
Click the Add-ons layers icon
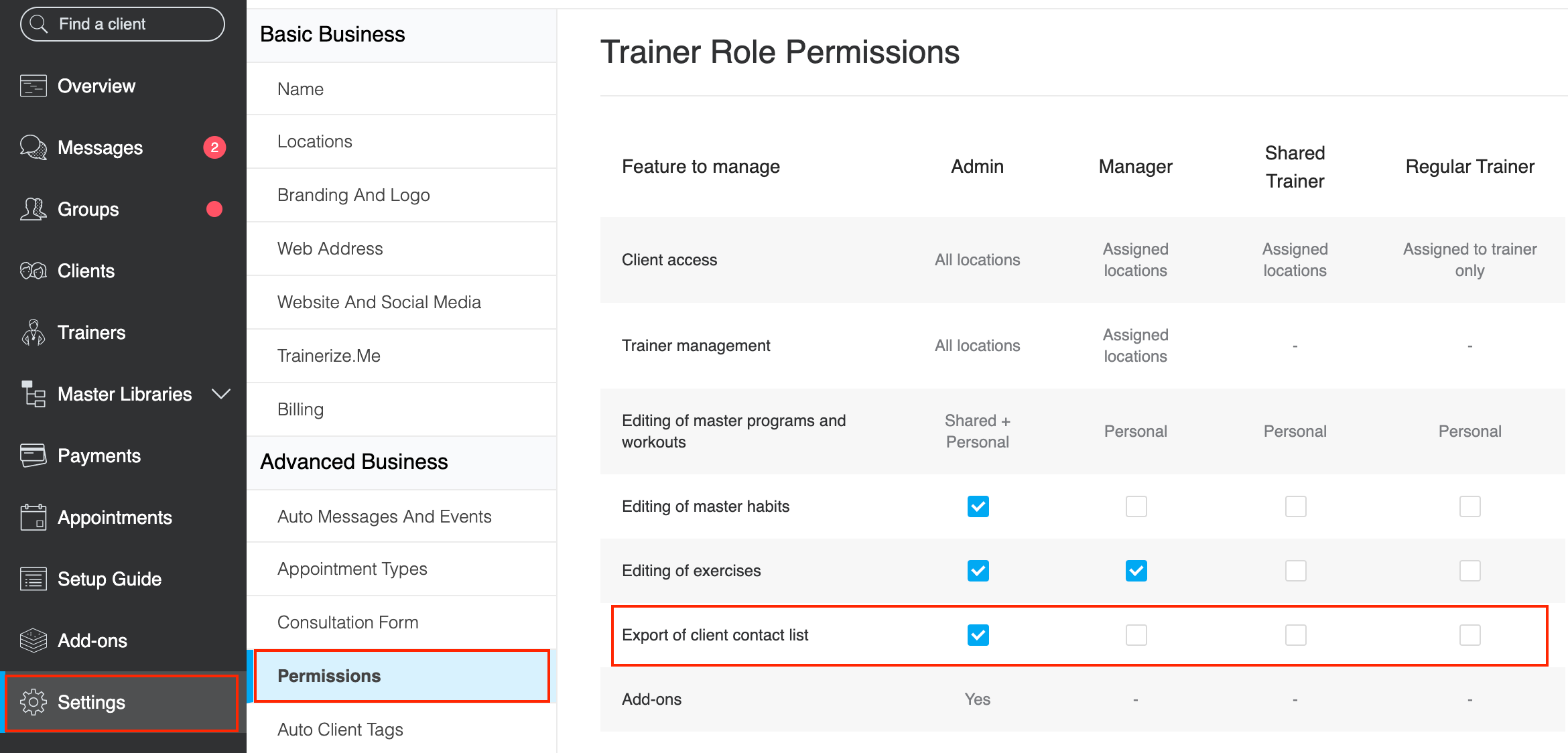tap(33, 640)
